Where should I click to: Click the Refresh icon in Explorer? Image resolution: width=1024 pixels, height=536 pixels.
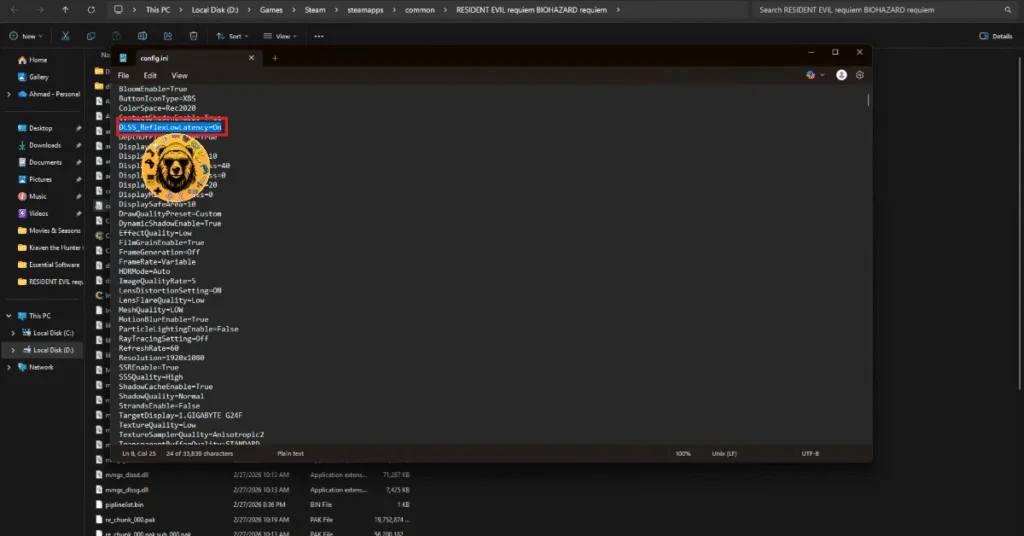pyautogui.click(x=91, y=10)
